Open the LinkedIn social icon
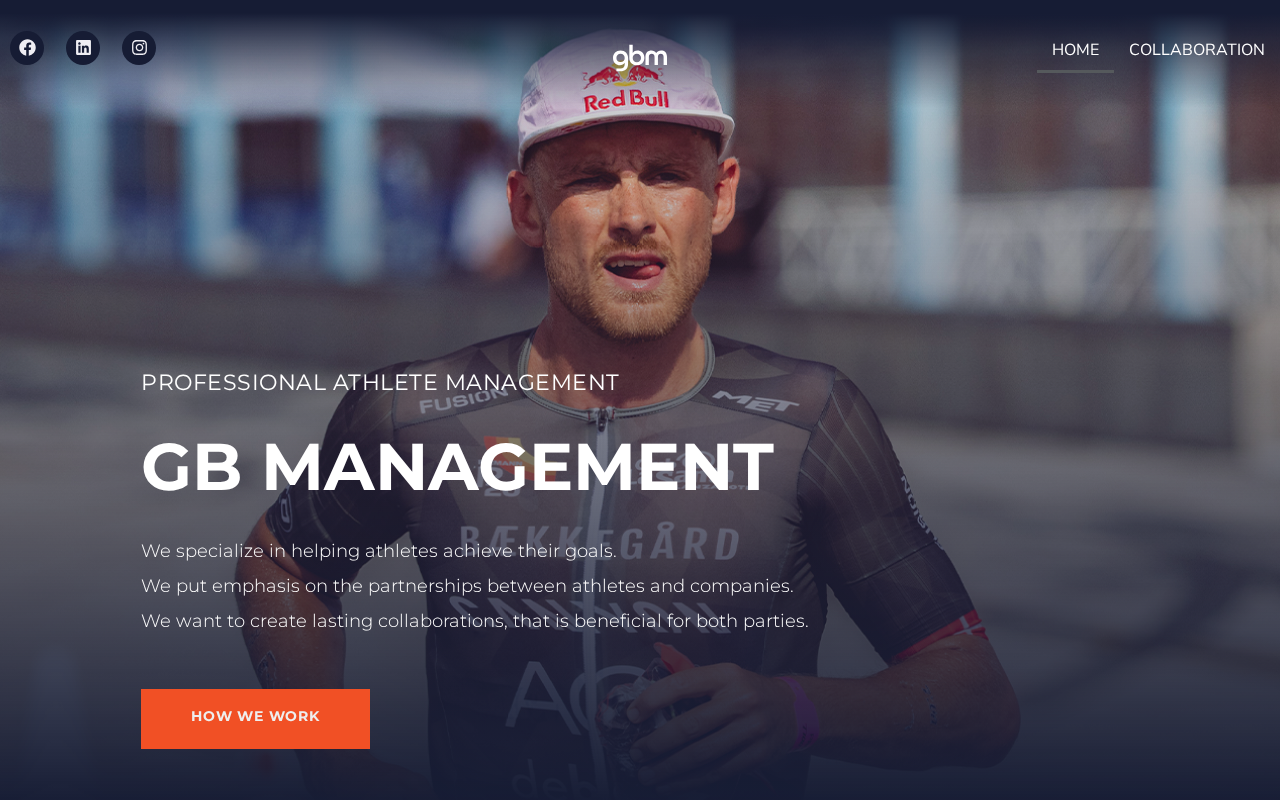The height and width of the screenshot is (800, 1280). (x=83, y=48)
